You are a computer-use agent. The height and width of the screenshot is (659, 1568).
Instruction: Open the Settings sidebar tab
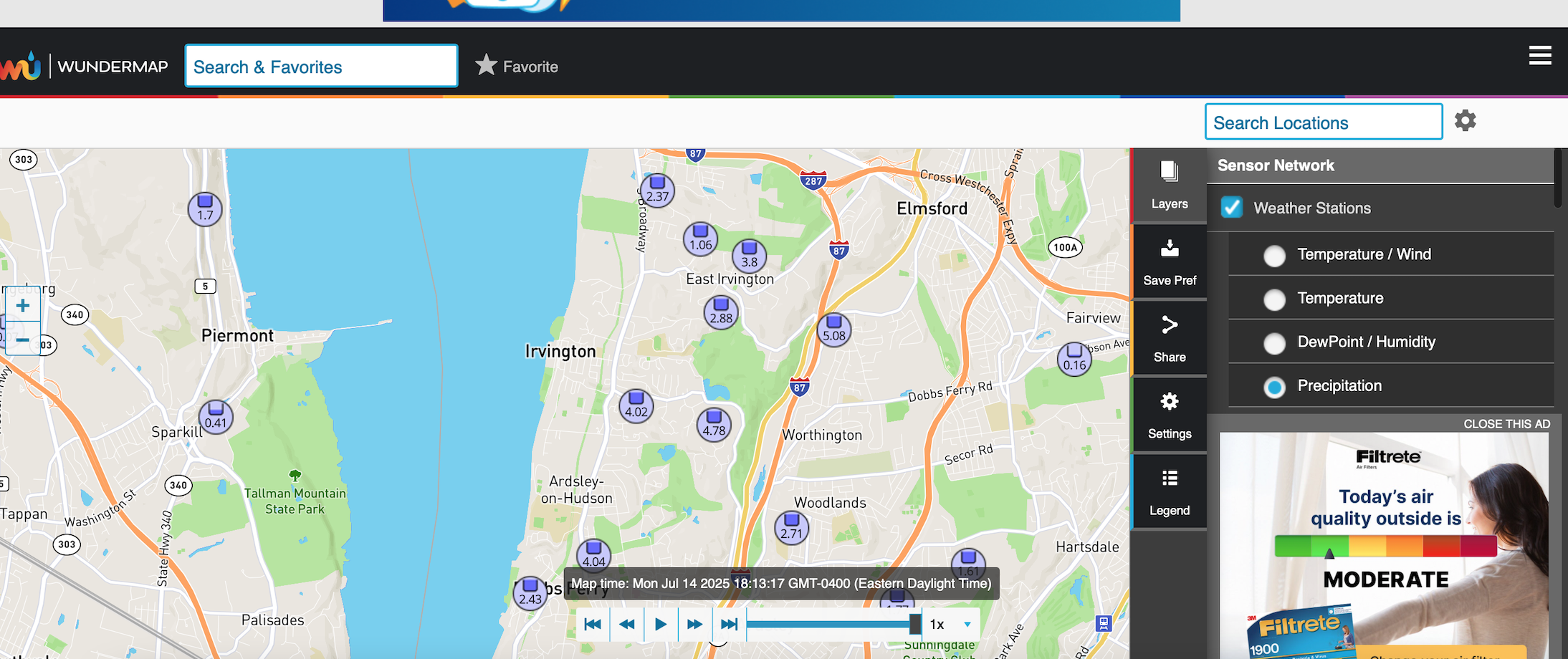[1170, 415]
